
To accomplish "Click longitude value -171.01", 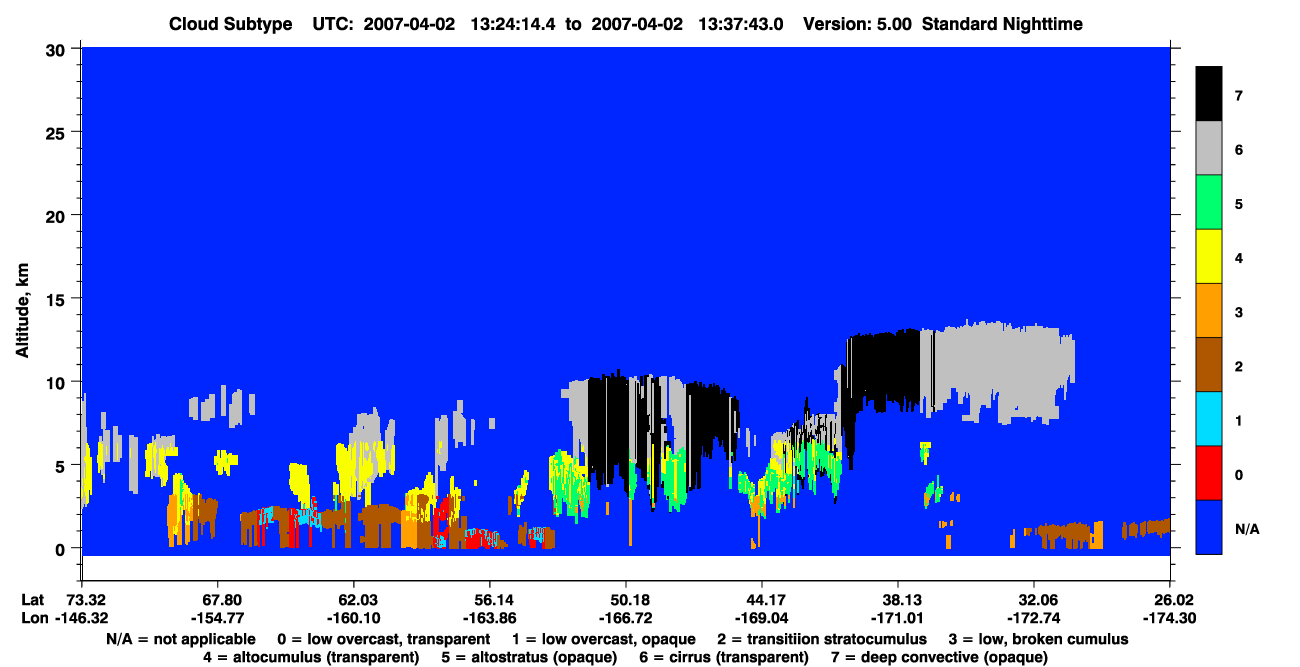I will tap(898, 618).
